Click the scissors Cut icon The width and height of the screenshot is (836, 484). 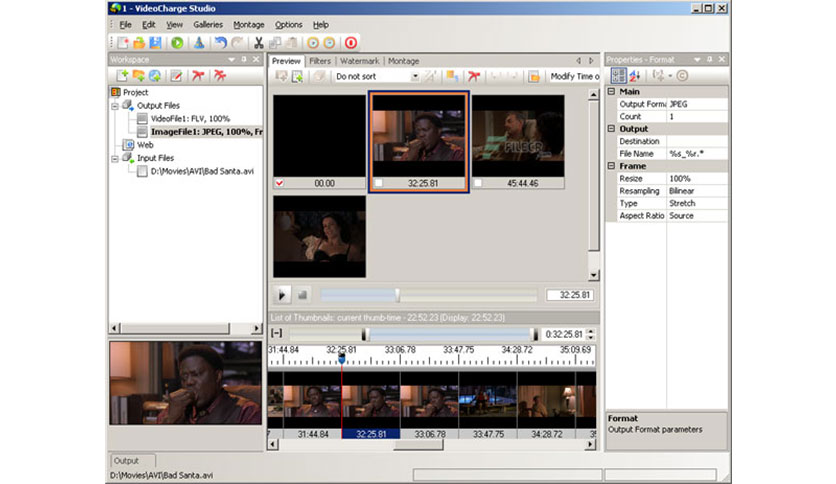[x=259, y=43]
